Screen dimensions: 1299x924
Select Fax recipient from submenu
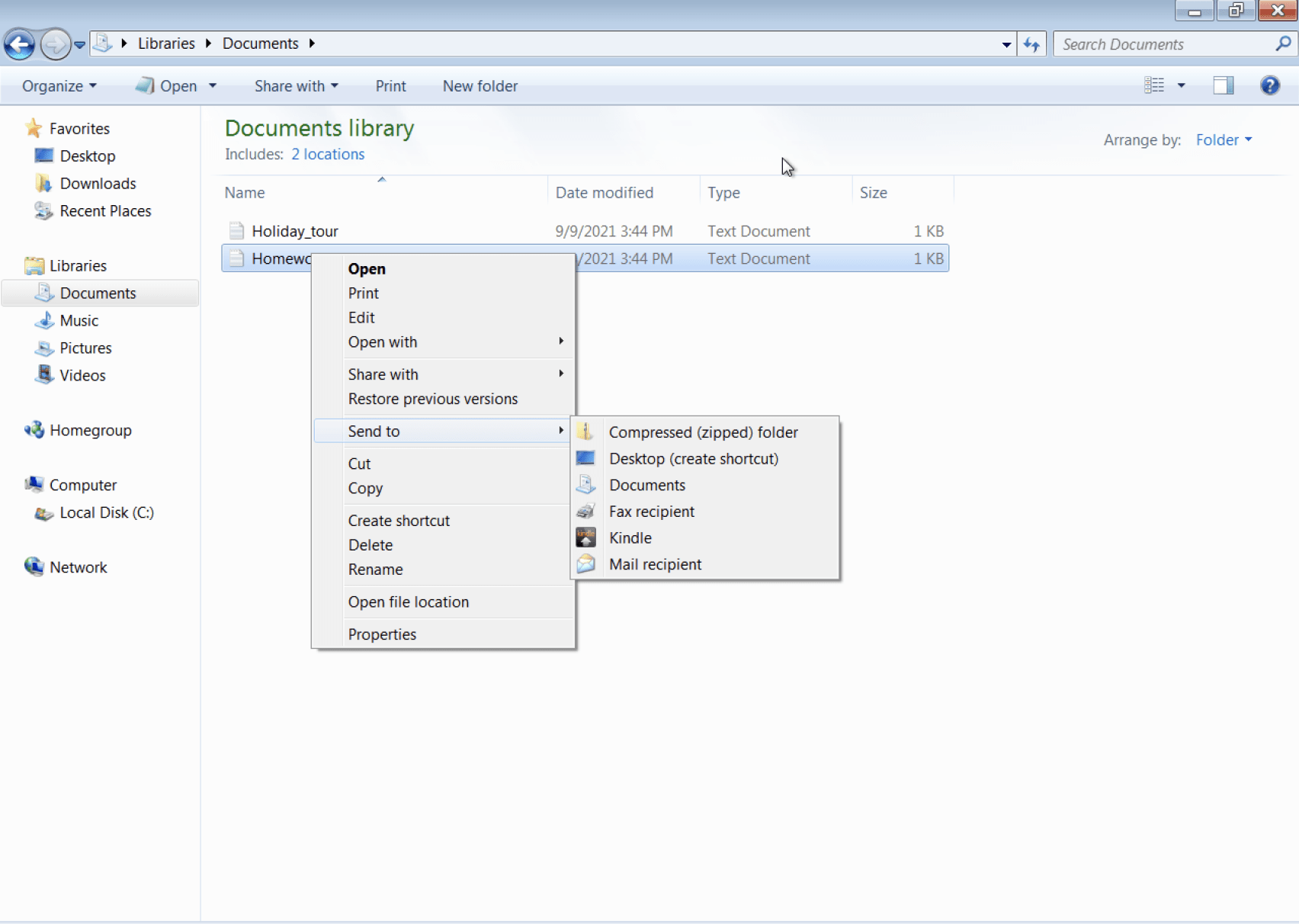(x=651, y=512)
